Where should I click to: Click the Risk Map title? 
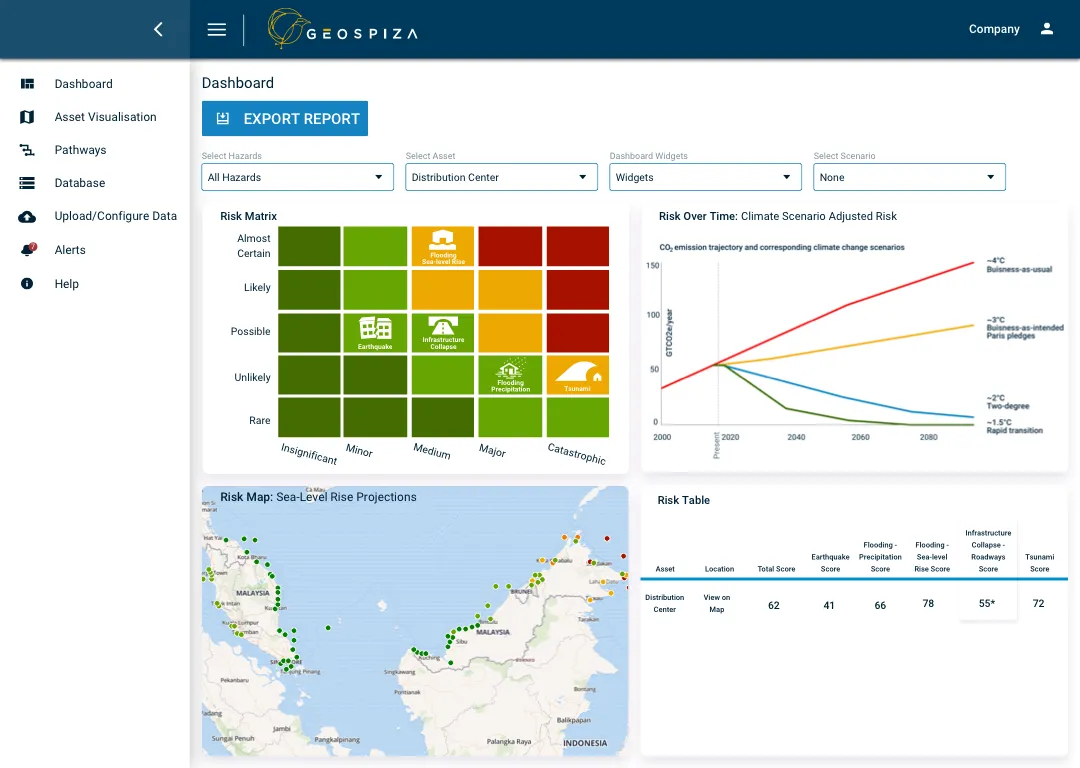[318, 497]
